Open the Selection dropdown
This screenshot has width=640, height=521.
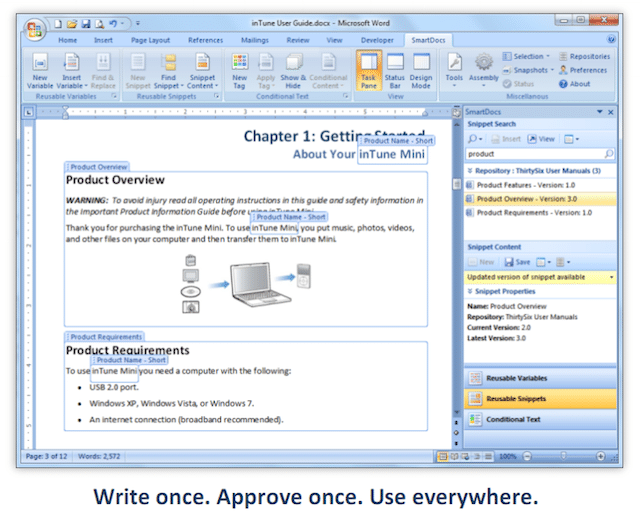(x=527, y=56)
